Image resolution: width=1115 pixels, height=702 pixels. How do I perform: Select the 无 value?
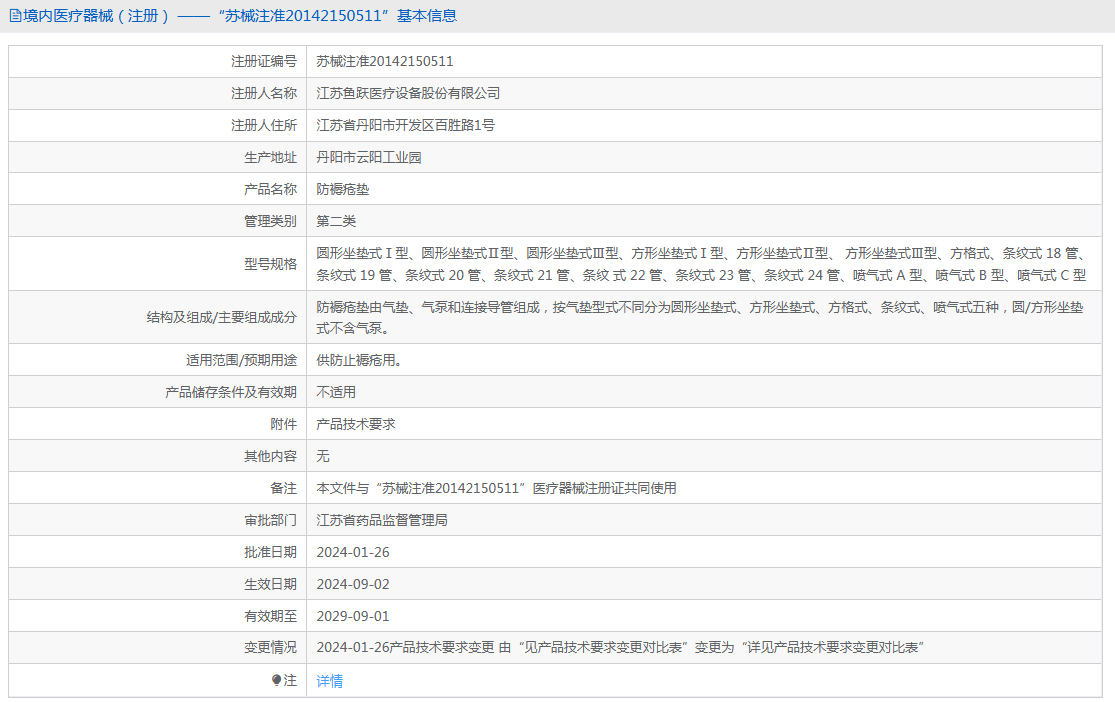pyautogui.click(x=323, y=456)
